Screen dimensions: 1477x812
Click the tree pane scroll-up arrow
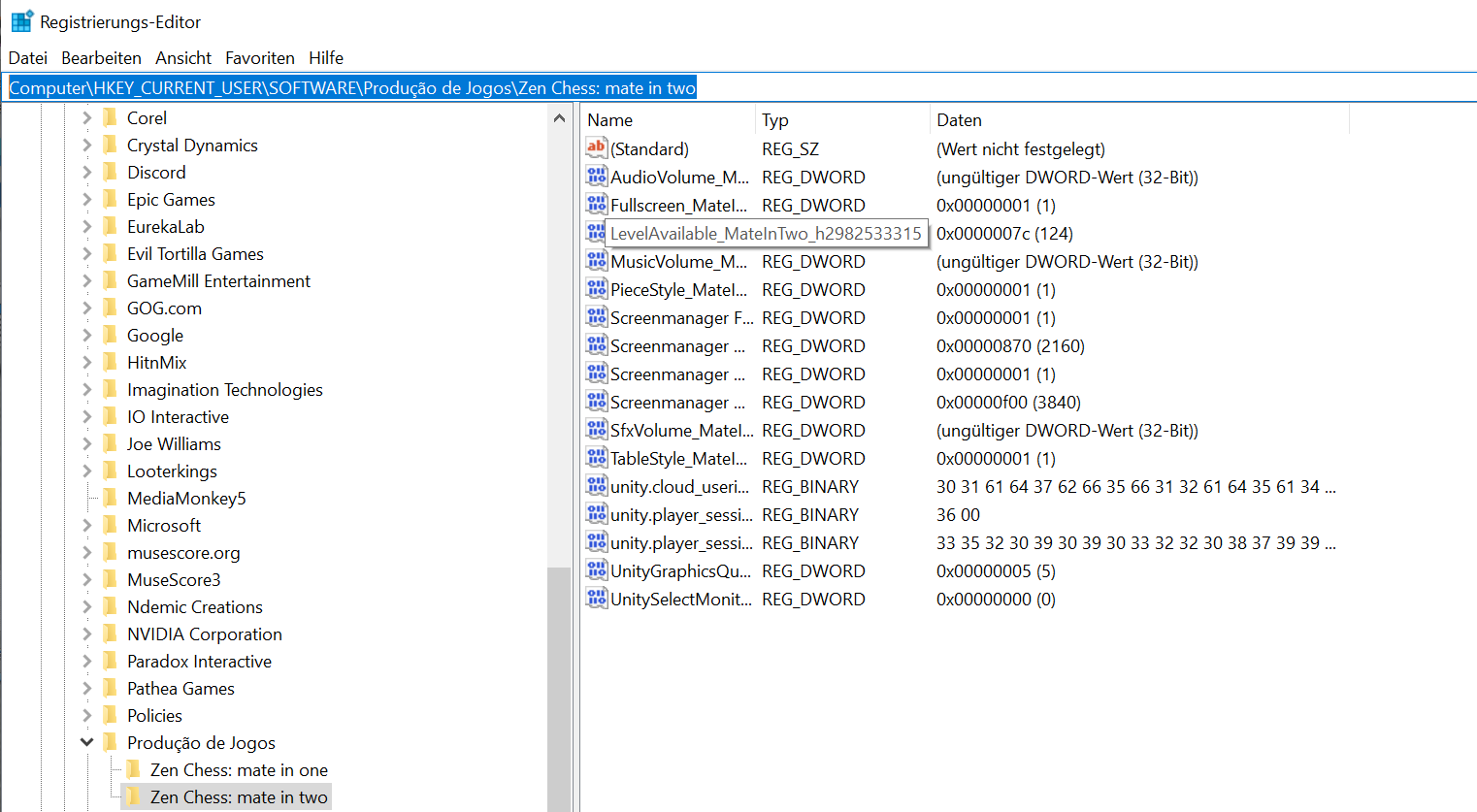click(559, 118)
